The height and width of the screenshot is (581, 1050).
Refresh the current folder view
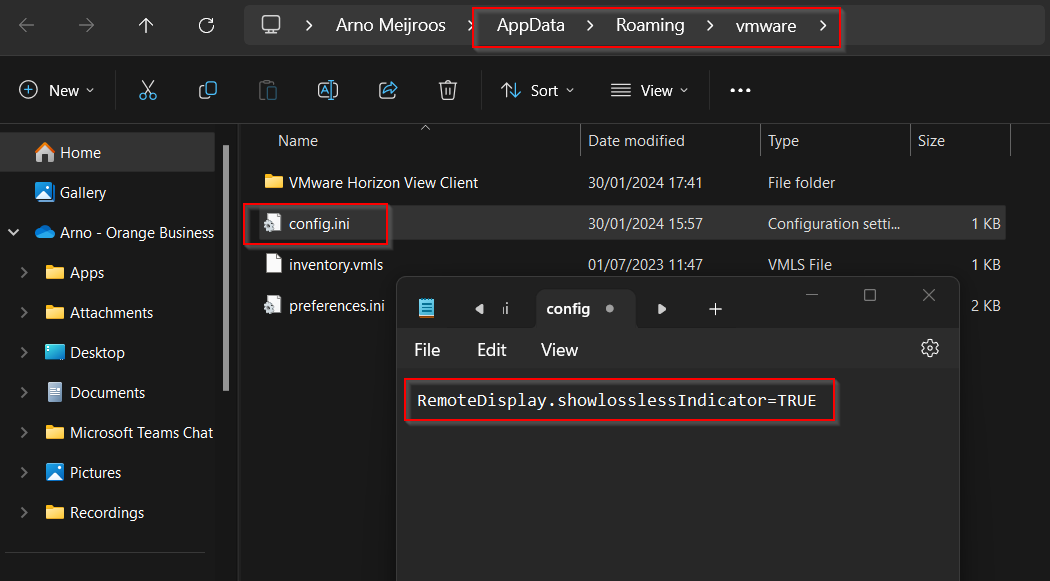pyautogui.click(x=206, y=25)
